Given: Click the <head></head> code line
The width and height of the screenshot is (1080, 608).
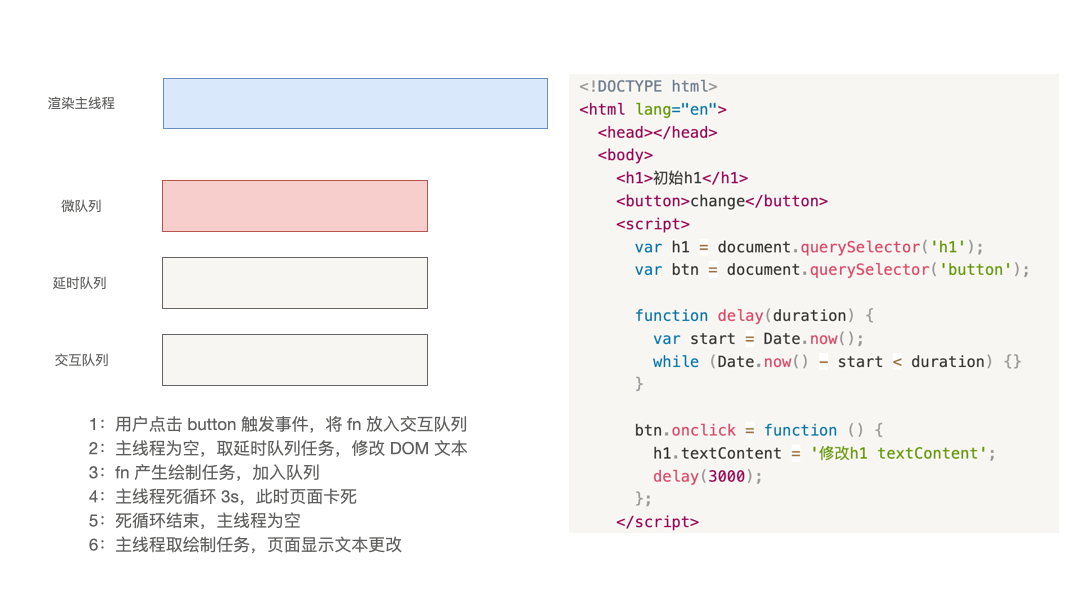Looking at the screenshot, I should click(657, 132).
